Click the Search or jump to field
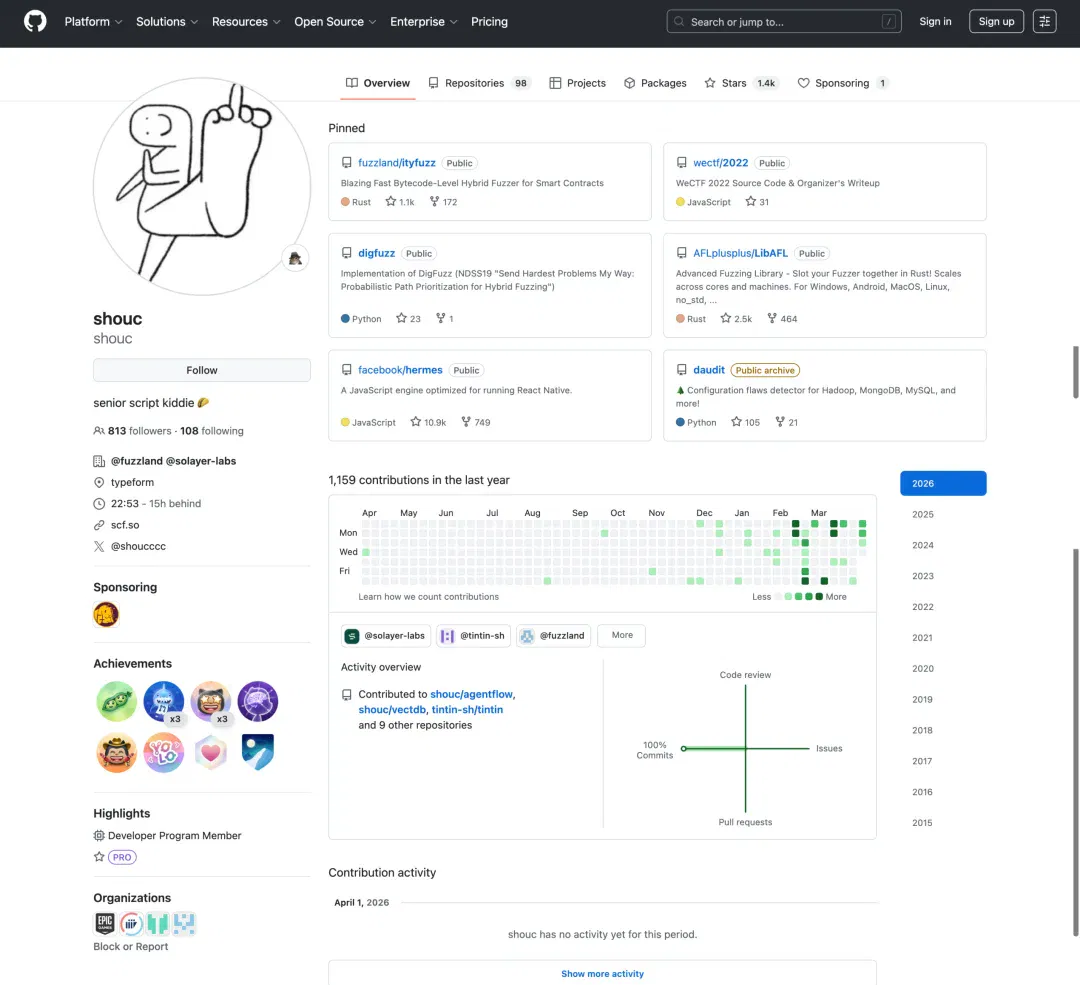 (x=784, y=22)
